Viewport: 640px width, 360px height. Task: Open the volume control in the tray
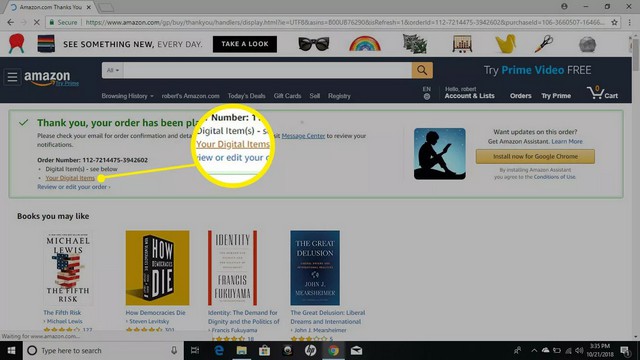(x=579, y=351)
